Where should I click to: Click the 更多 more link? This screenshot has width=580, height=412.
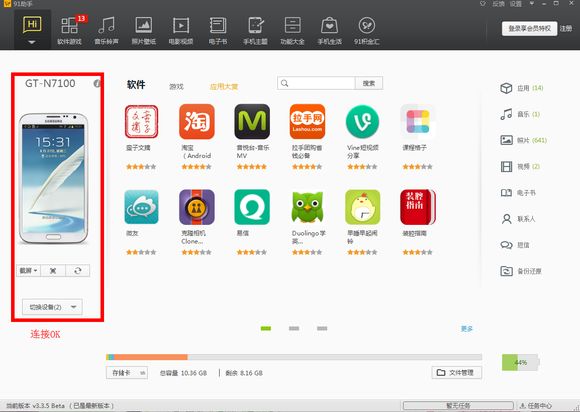(x=467, y=329)
